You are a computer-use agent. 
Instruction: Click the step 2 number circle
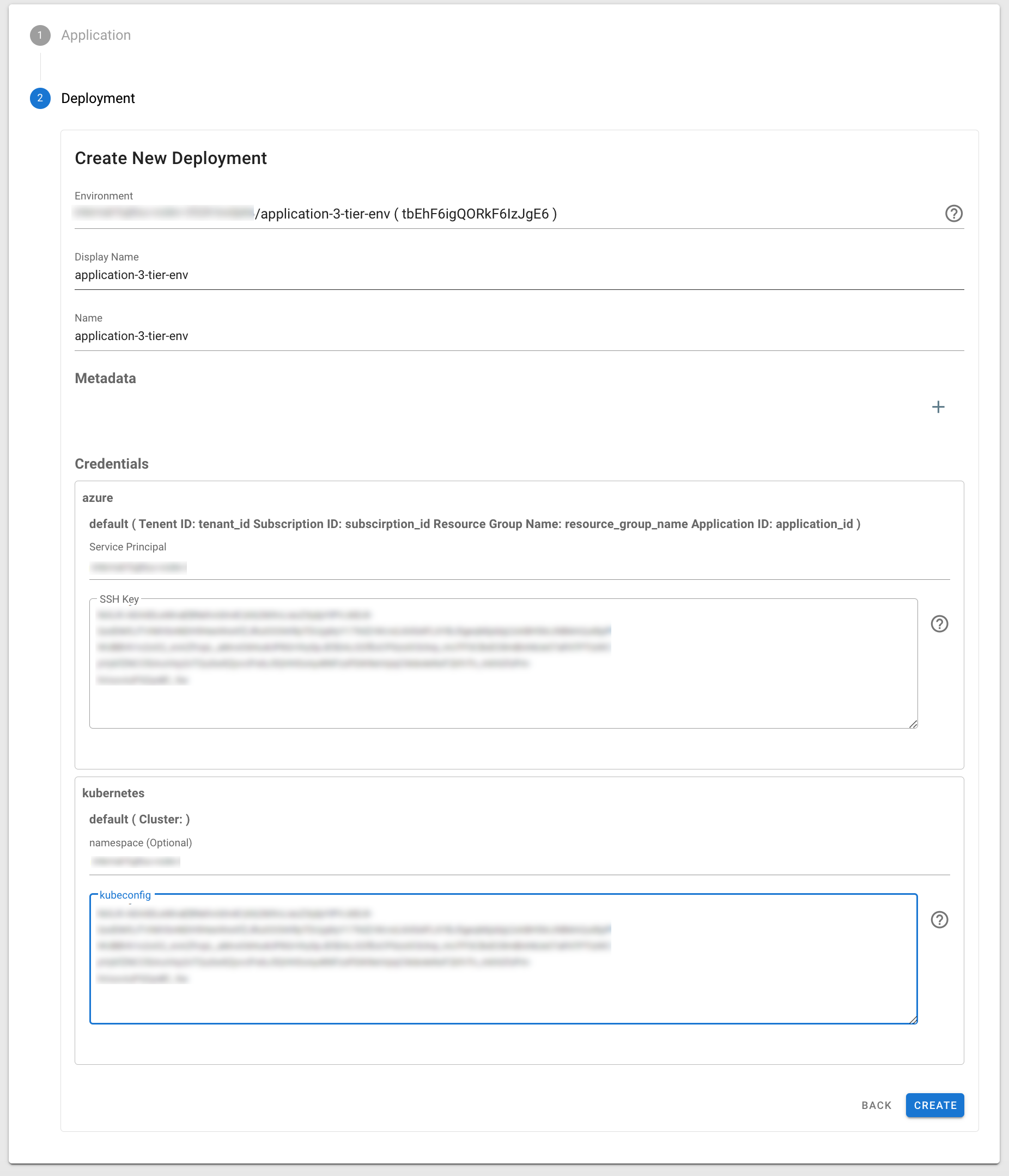point(40,98)
